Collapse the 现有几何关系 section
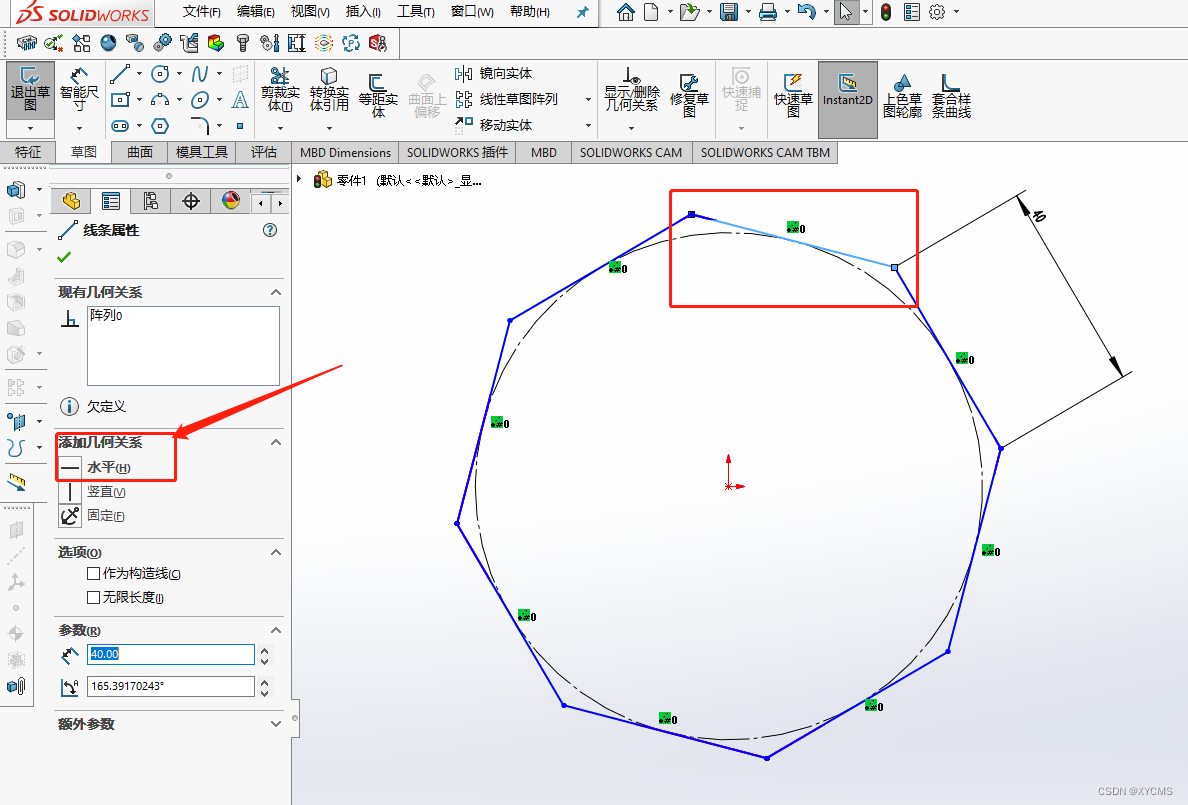 276,292
